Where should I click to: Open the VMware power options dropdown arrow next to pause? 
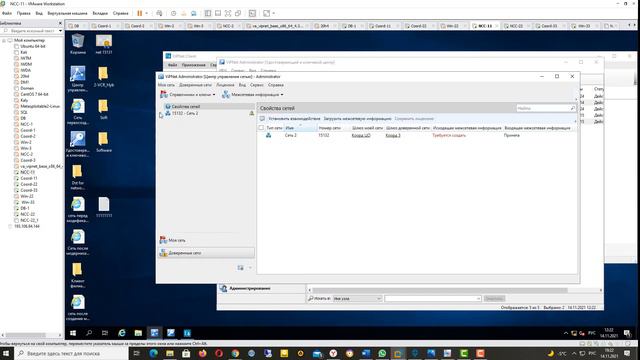pyautogui.click(x=147, y=13)
